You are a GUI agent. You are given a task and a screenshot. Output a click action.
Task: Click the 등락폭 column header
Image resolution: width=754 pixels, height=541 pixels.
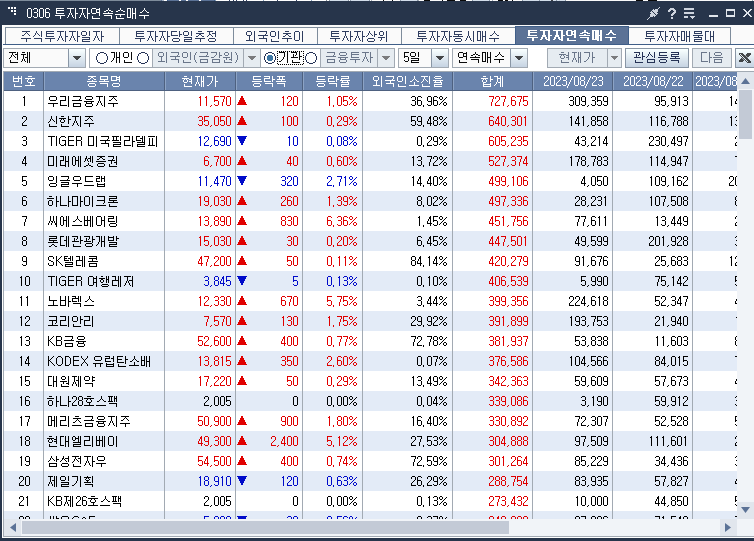269,81
